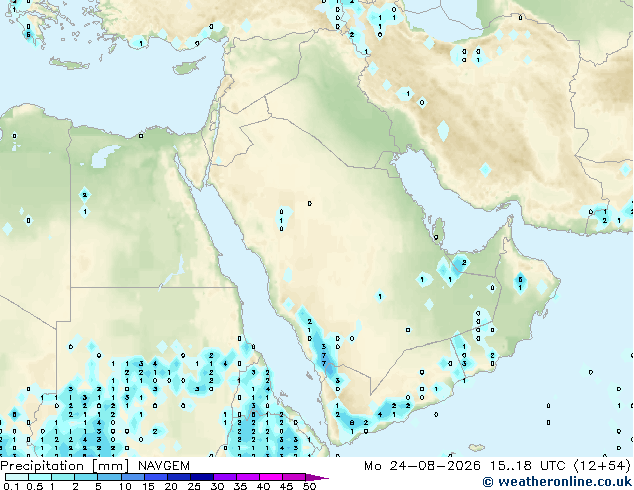The height and width of the screenshot is (490, 634).
Task: Pick the 20–25 mm legend swatch
Action: (x=178, y=477)
